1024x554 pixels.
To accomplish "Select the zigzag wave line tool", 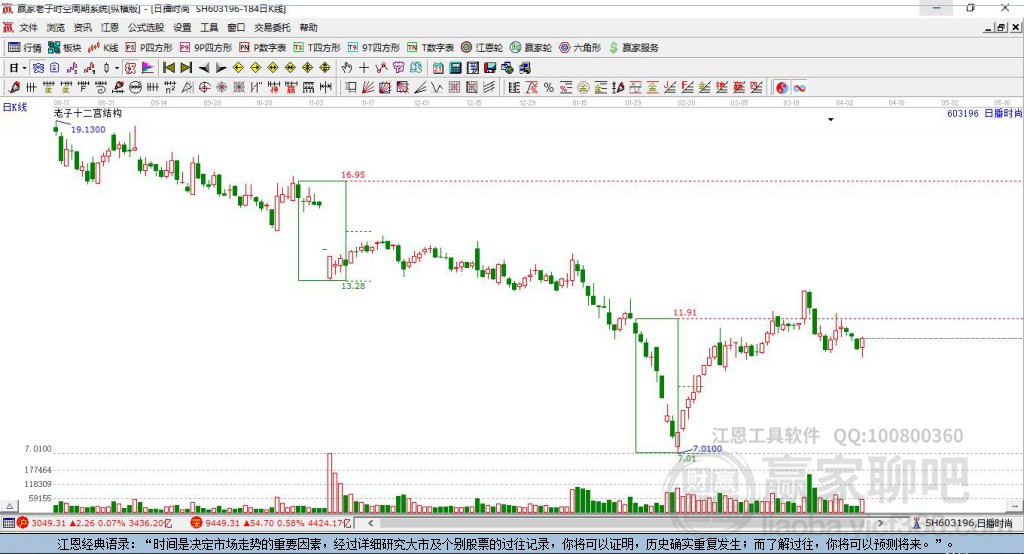I will tap(436, 88).
